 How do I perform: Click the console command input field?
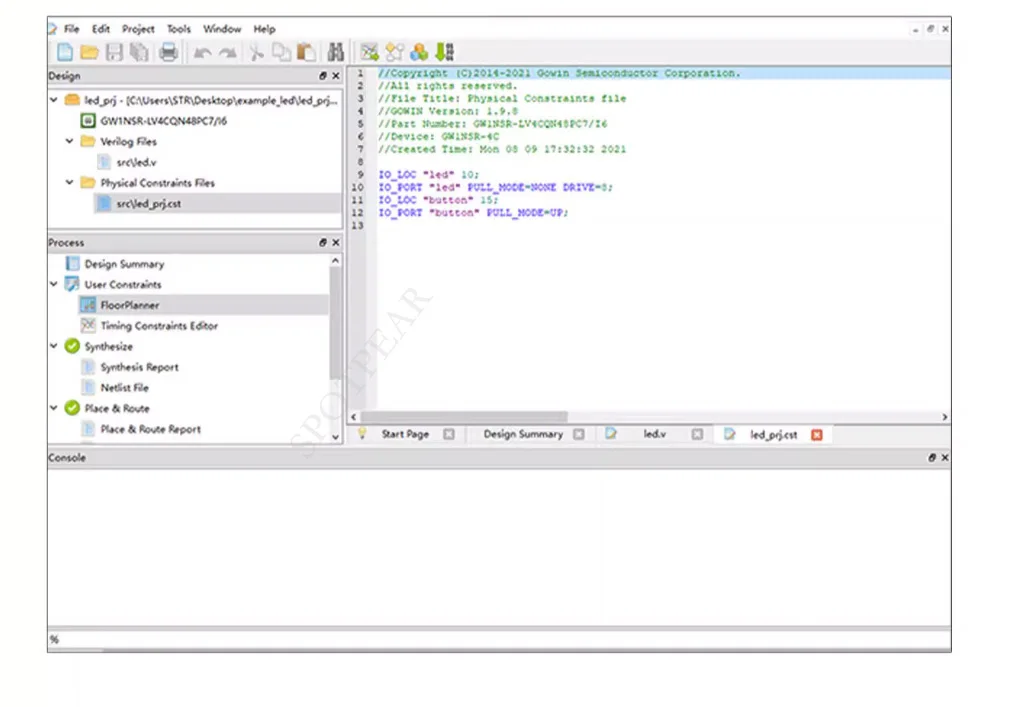(499, 639)
